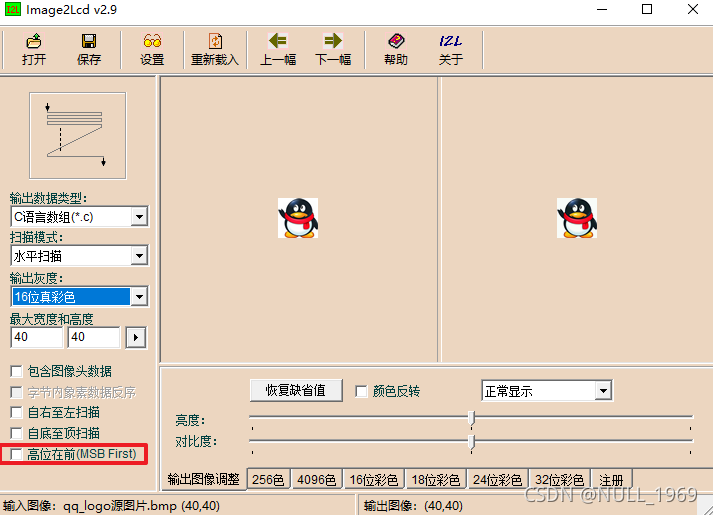Toggle 包含图像头数据 checkbox
Viewport: 713px width, 515px height.
tap(16, 371)
